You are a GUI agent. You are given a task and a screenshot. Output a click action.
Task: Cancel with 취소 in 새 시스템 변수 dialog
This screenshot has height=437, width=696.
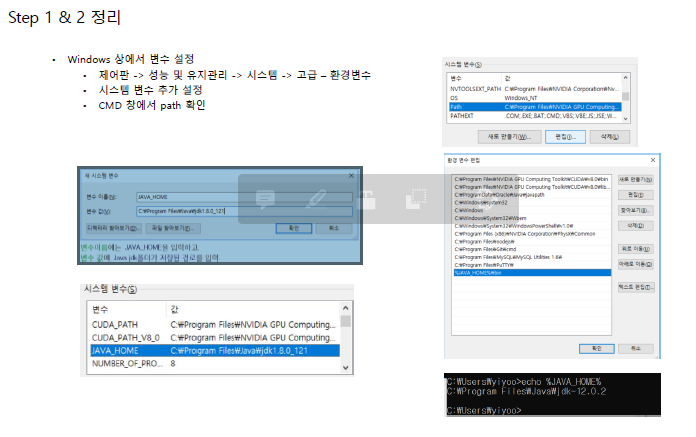tap(334, 228)
